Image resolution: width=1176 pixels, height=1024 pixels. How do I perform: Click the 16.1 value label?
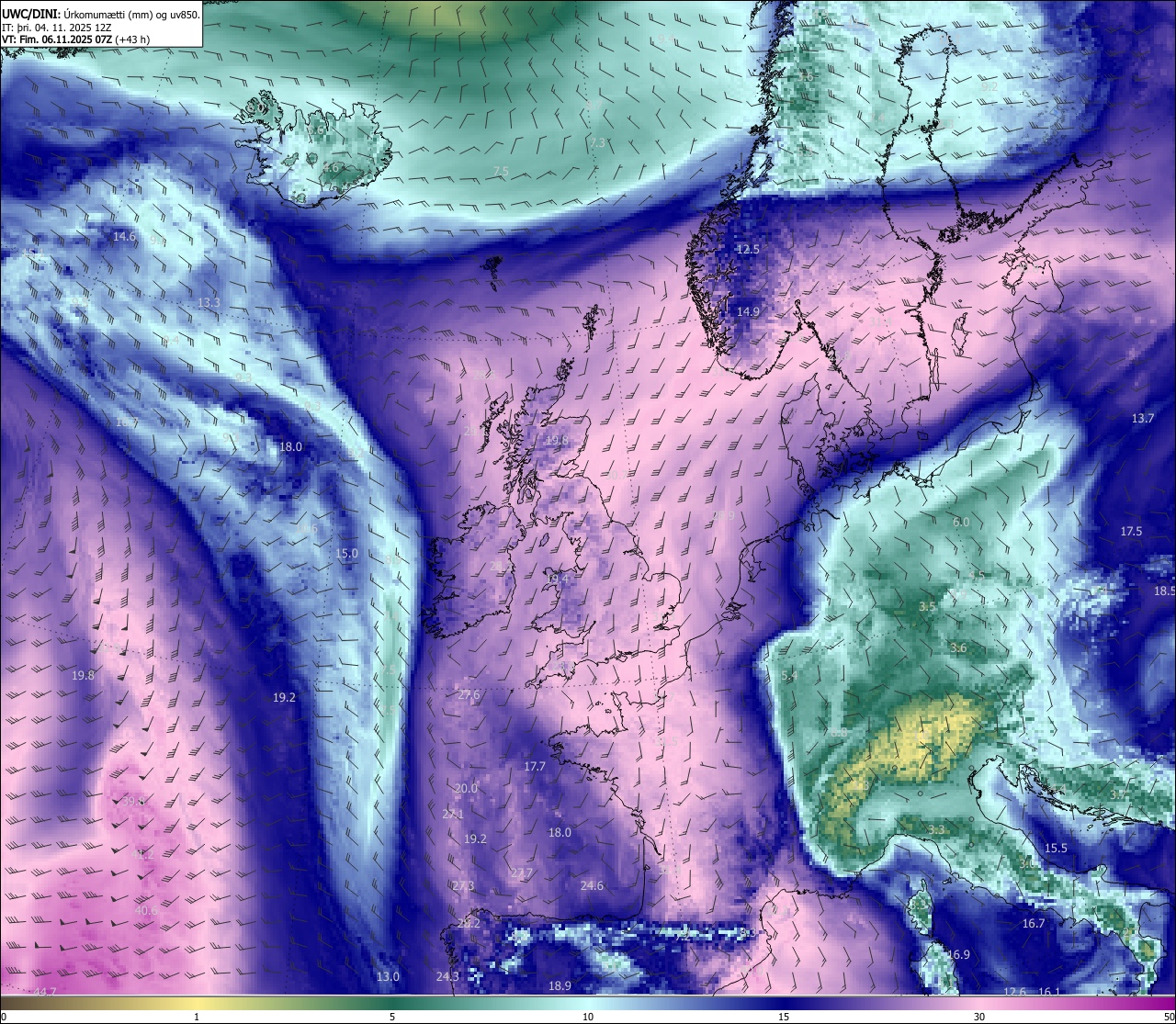pos(1049,992)
